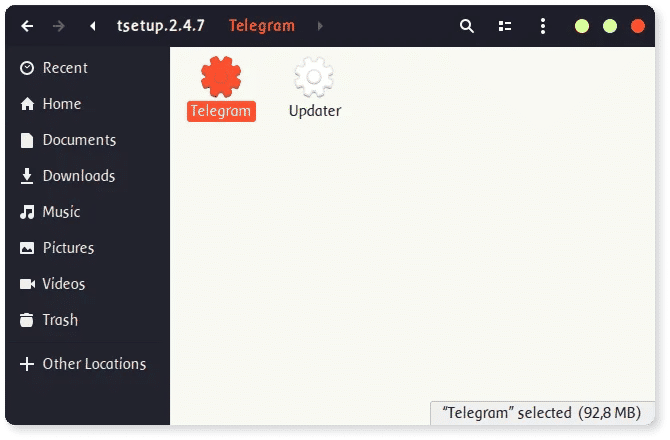Go back with the left arrow button

[27, 26]
